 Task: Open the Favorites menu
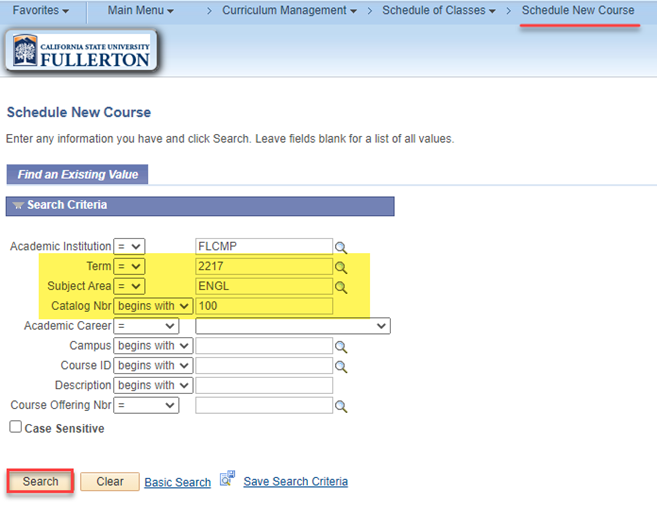click(x=40, y=10)
